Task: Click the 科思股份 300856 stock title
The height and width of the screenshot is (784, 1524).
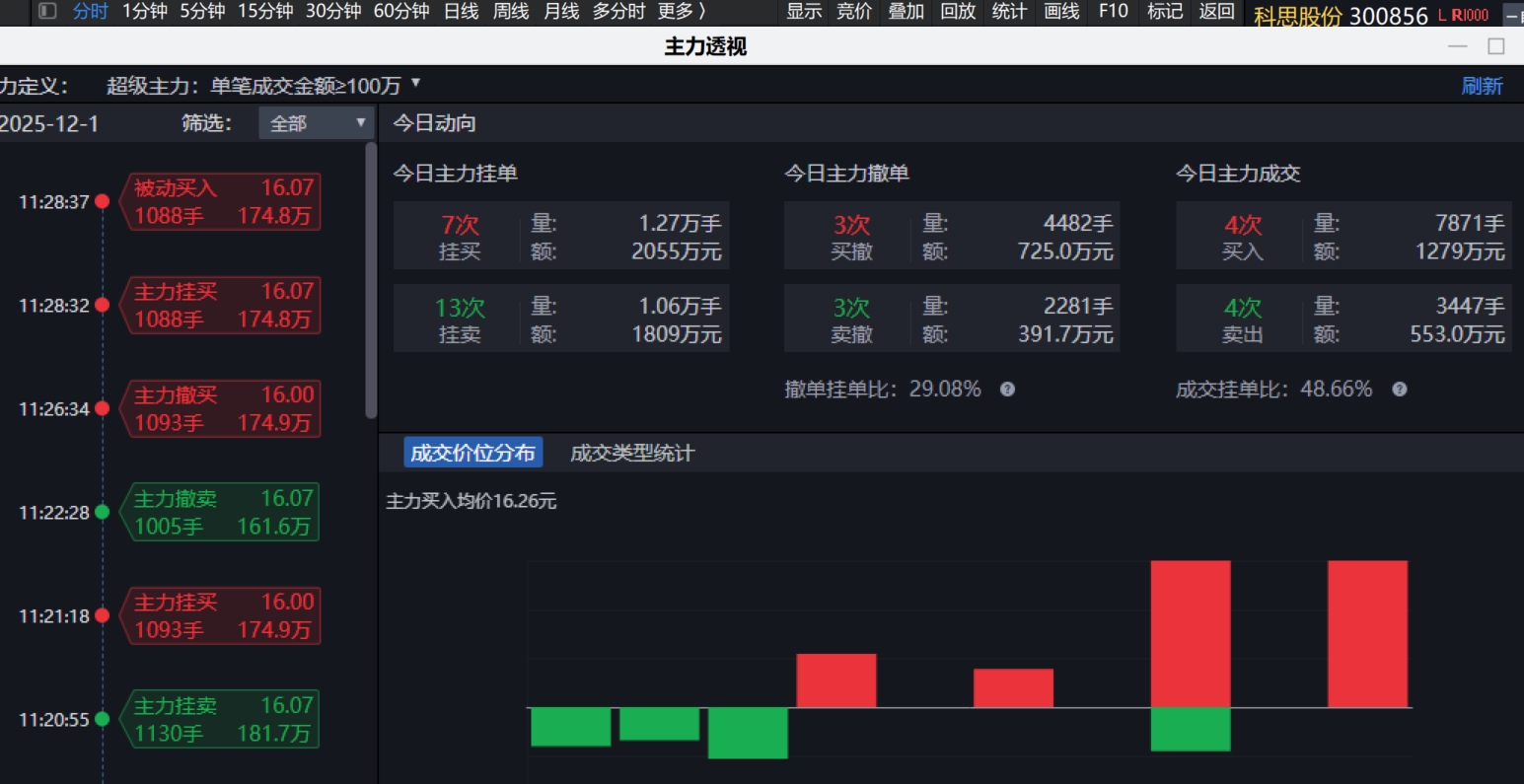Action: (1341, 16)
